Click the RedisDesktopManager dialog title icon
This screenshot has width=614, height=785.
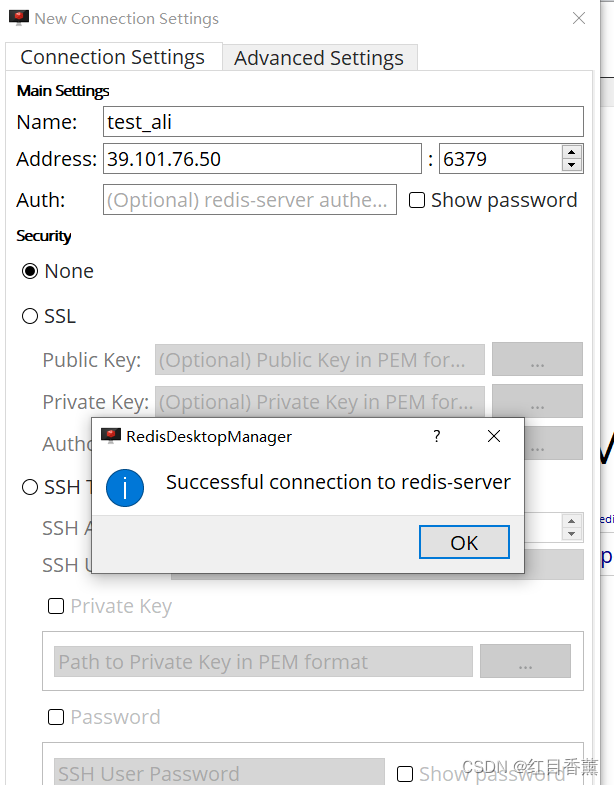pos(111,436)
